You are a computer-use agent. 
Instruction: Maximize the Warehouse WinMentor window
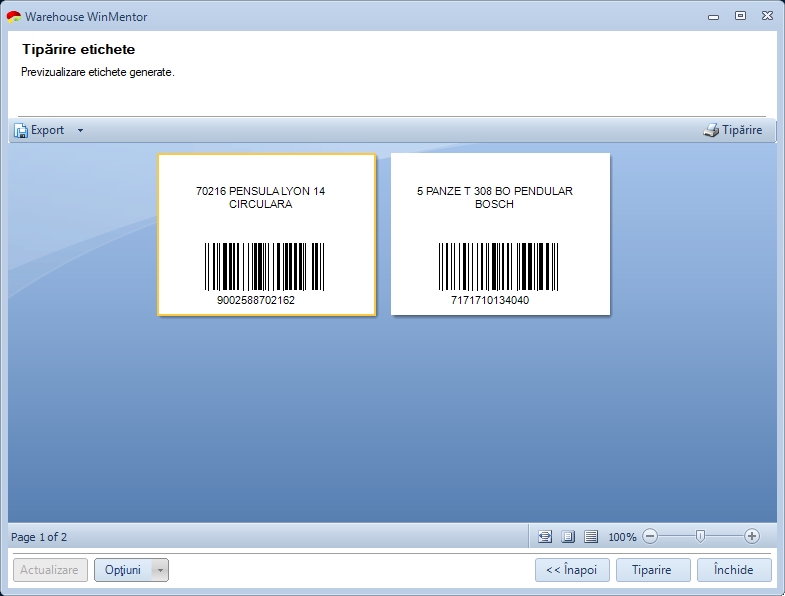tap(740, 16)
